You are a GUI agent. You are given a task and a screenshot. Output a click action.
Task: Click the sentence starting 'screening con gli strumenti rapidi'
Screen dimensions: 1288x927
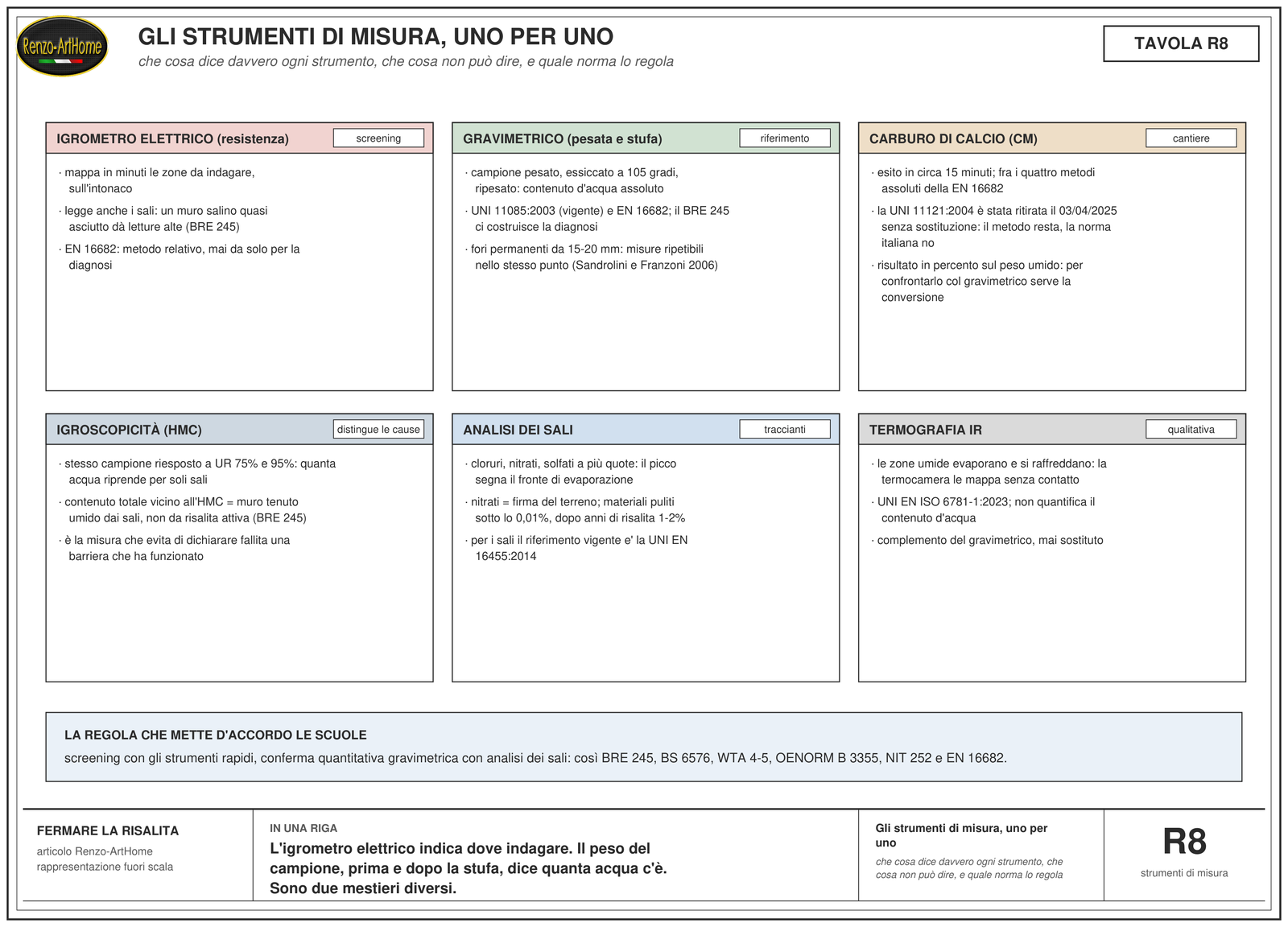pyautogui.click(x=535, y=758)
